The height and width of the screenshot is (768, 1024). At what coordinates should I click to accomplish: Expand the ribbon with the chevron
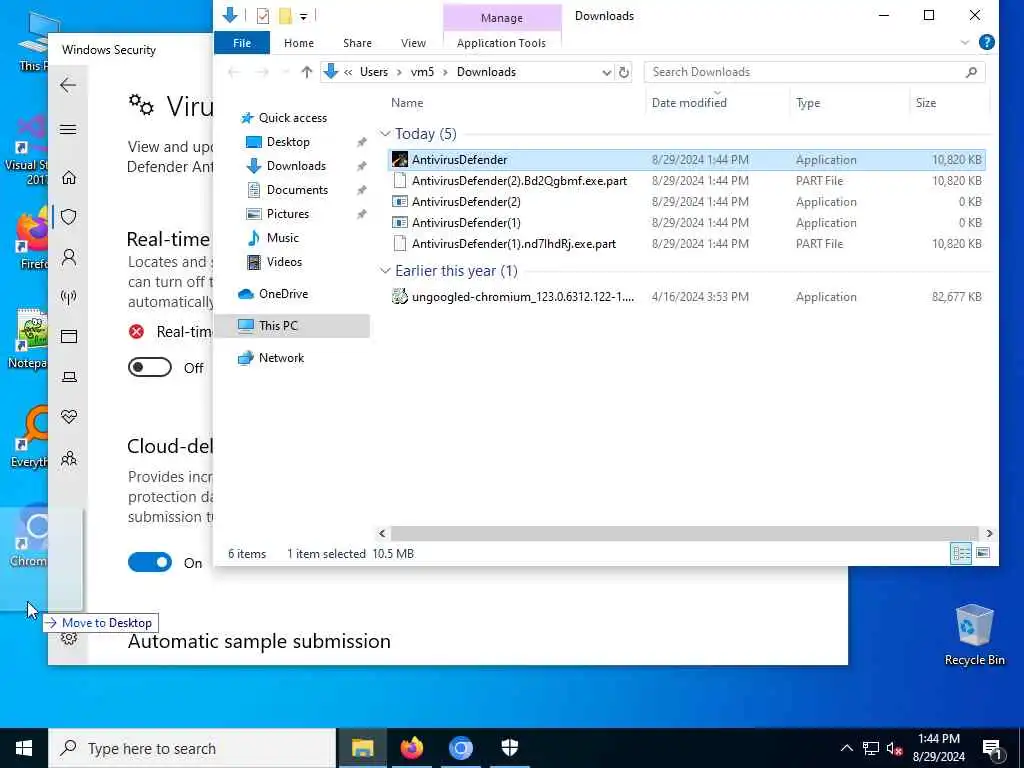coord(965,42)
